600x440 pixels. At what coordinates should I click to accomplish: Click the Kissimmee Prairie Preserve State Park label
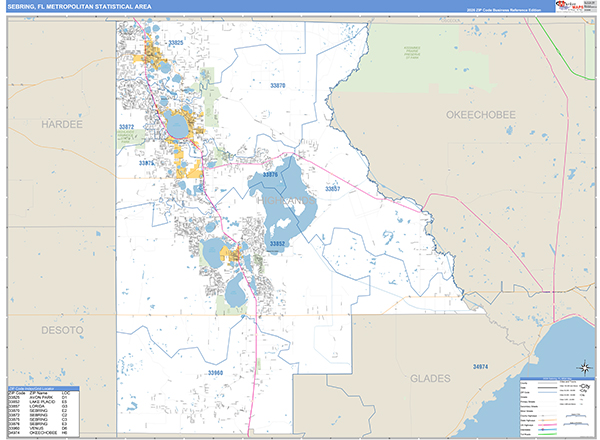click(412, 53)
